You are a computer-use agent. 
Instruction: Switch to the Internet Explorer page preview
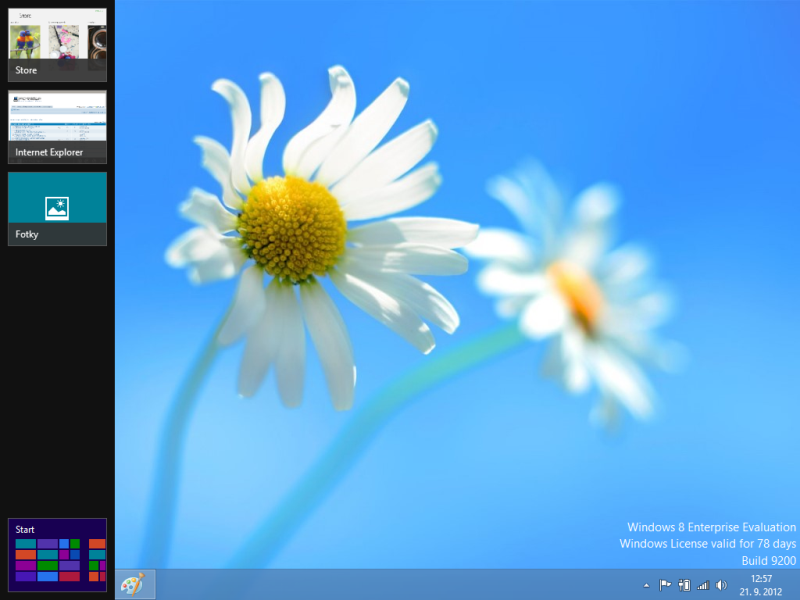57,118
